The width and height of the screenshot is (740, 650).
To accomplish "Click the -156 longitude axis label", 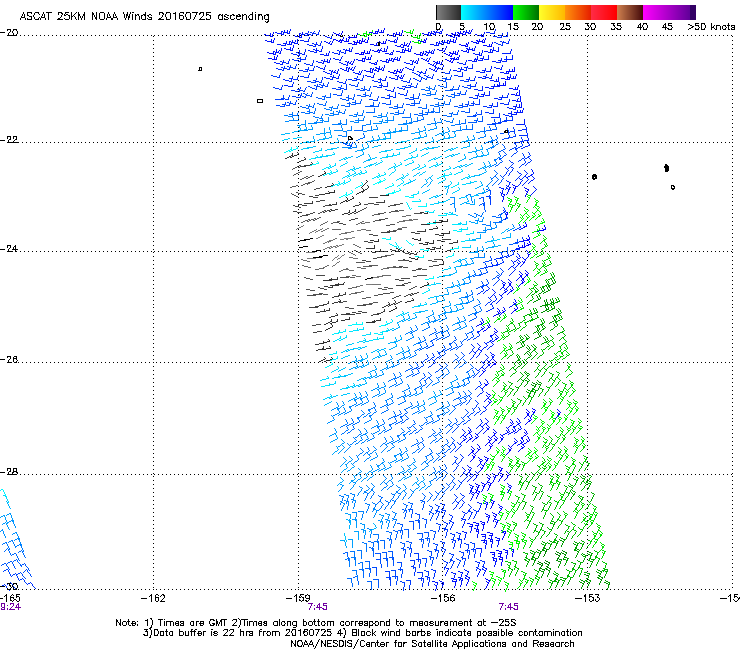I will coord(443,599).
